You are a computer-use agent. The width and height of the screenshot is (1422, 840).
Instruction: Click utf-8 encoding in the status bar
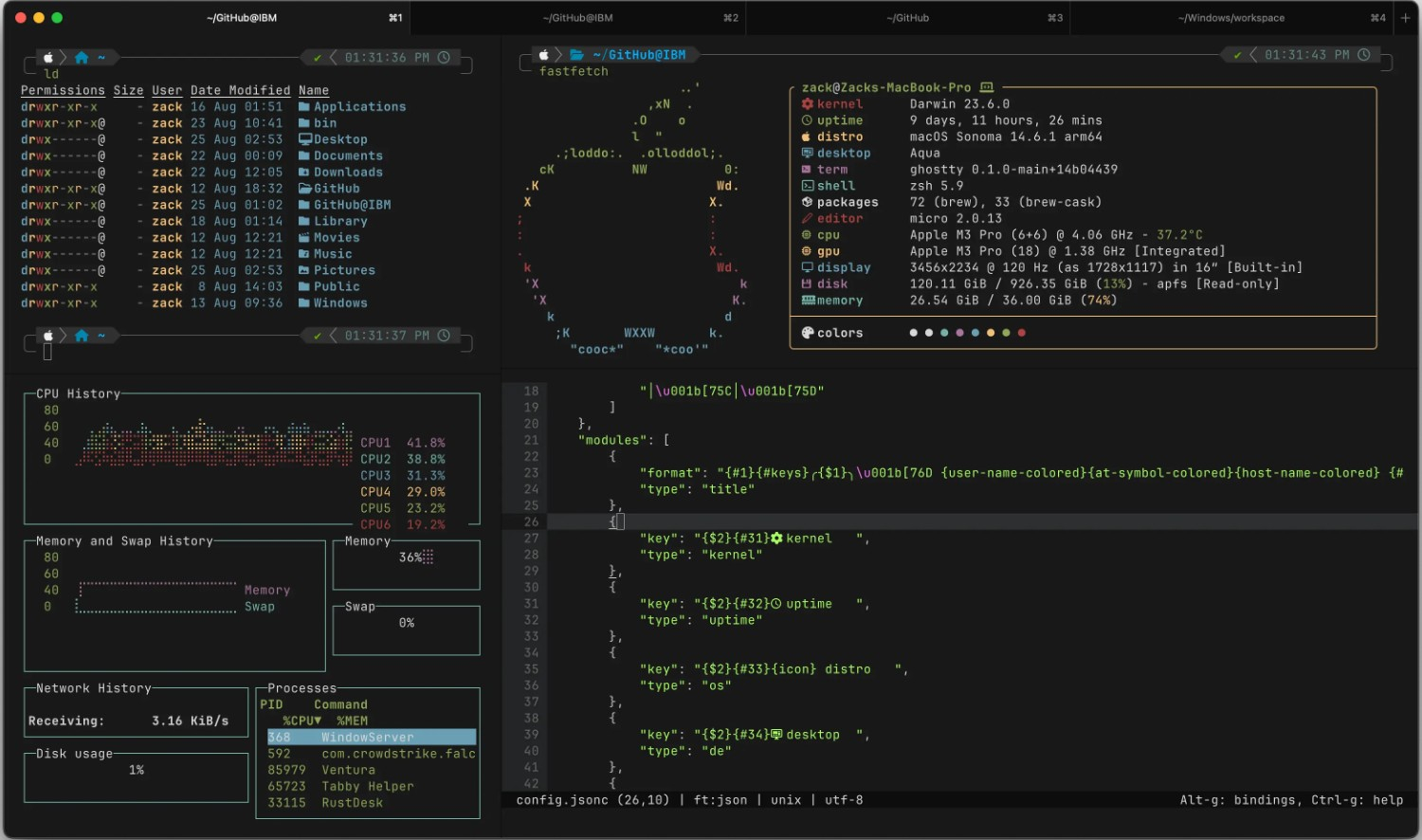click(844, 800)
